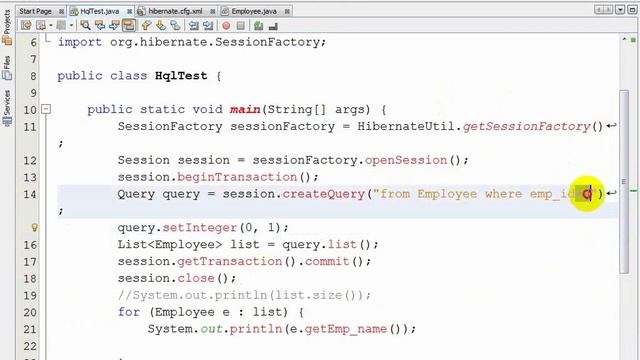640x360 pixels.
Task: Click Shift Line Left icon
Action: tap(193, 26)
